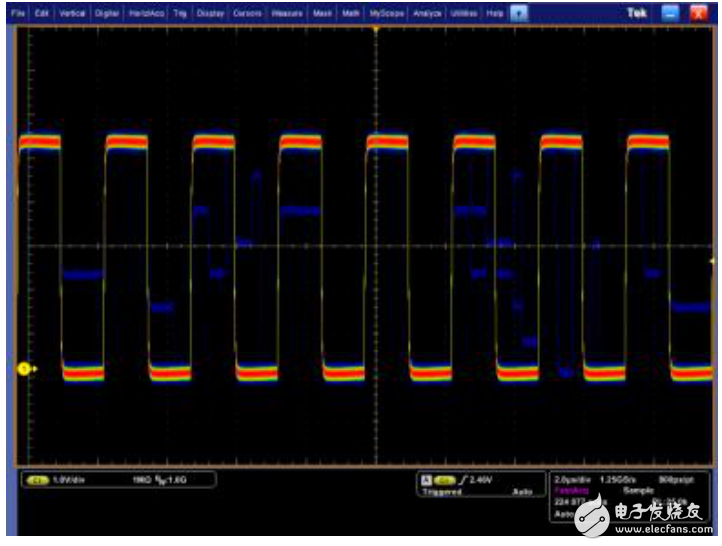Click the orange trigger position marker at top

[x=375, y=30]
